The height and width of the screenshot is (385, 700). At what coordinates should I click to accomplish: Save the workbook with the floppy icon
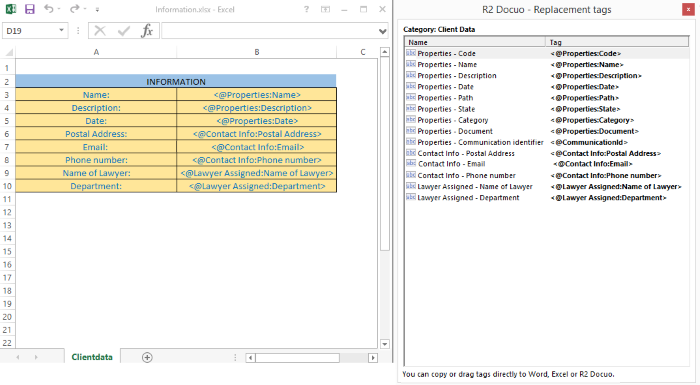[x=29, y=9]
